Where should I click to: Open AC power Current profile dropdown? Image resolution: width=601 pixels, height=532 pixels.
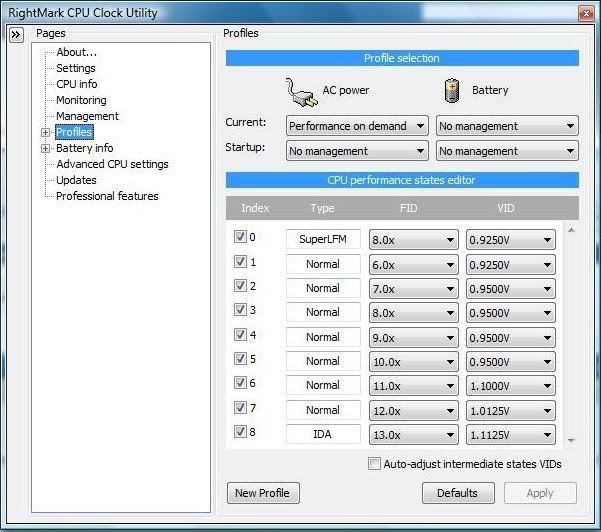tap(357, 126)
